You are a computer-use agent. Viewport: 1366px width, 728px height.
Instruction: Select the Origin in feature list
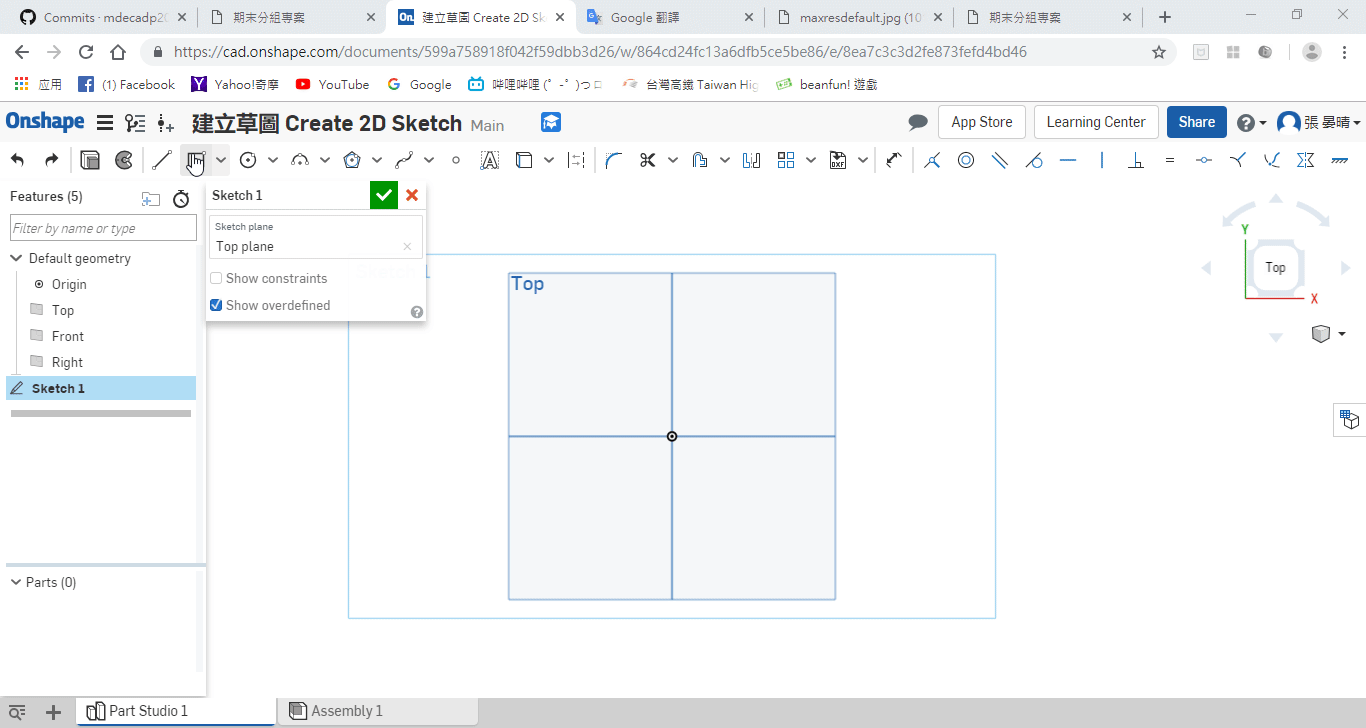(69, 284)
